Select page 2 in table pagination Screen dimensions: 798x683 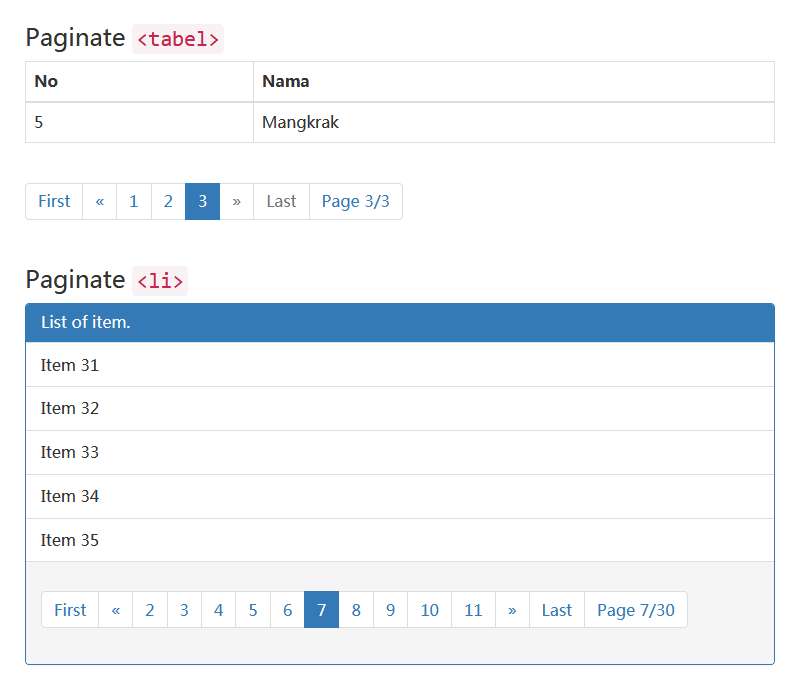(x=168, y=201)
